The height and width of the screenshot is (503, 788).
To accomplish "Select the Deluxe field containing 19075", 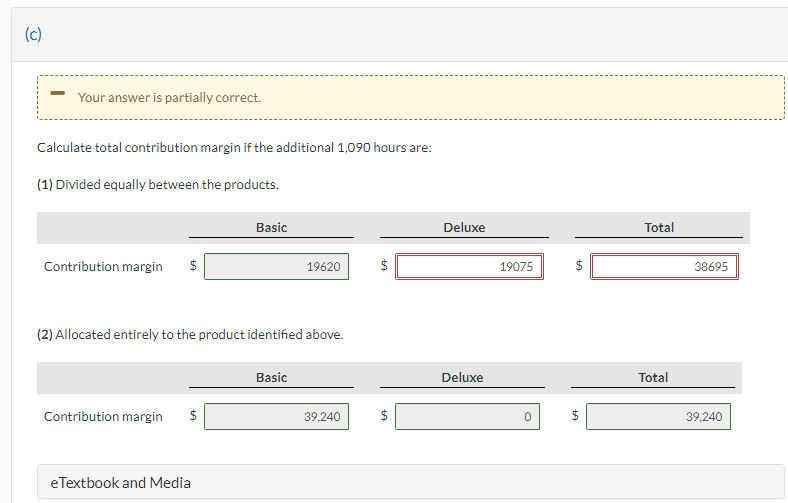I will [x=469, y=266].
